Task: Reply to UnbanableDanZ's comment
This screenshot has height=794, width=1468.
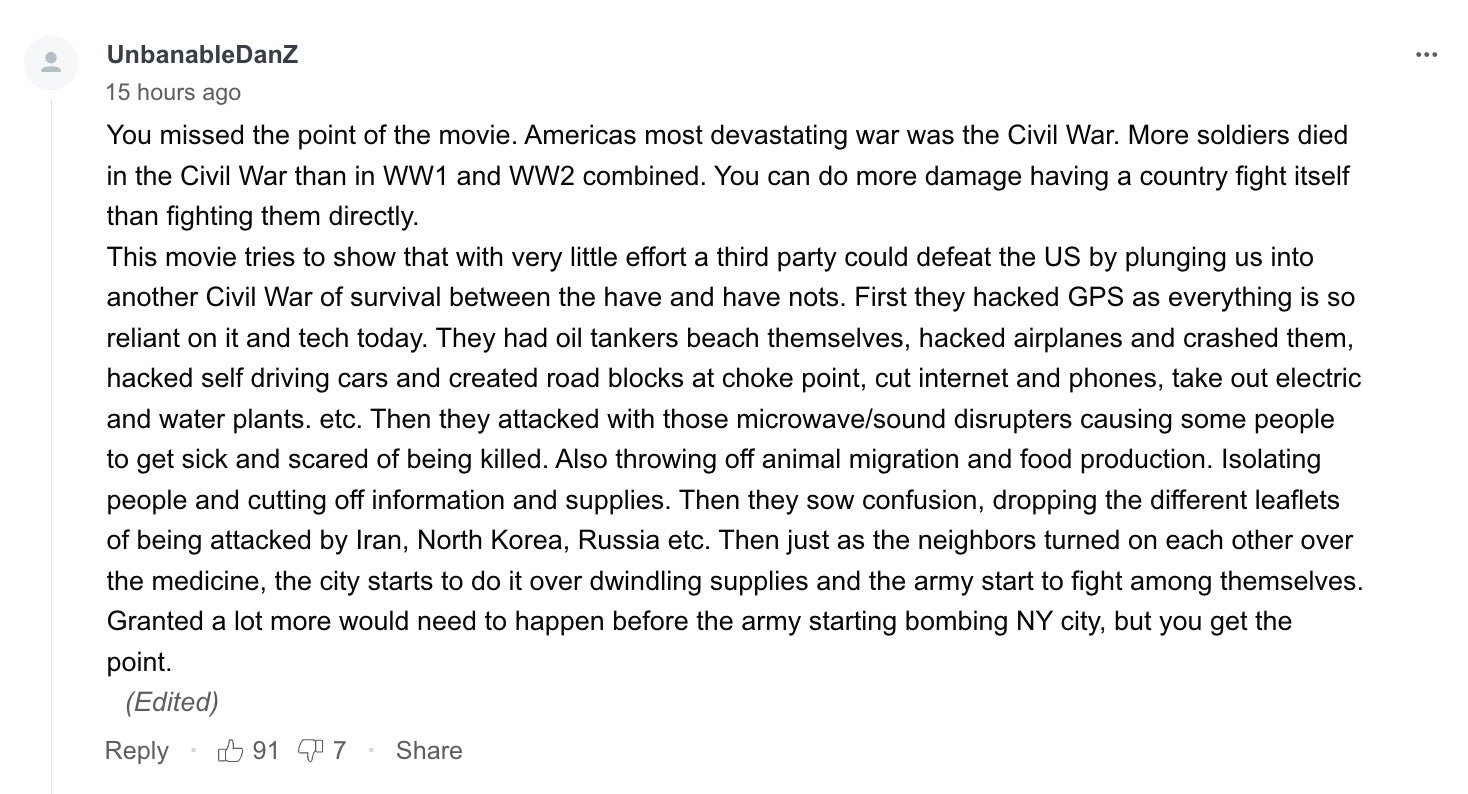Action: (x=137, y=750)
